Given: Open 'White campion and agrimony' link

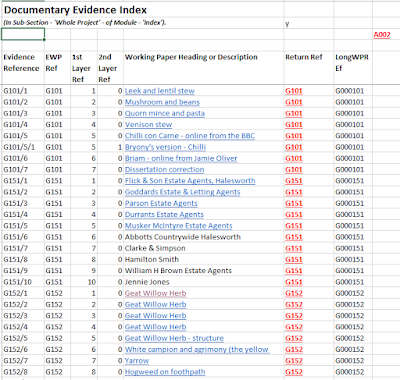Looking at the screenshot, I should pos(197,350).
